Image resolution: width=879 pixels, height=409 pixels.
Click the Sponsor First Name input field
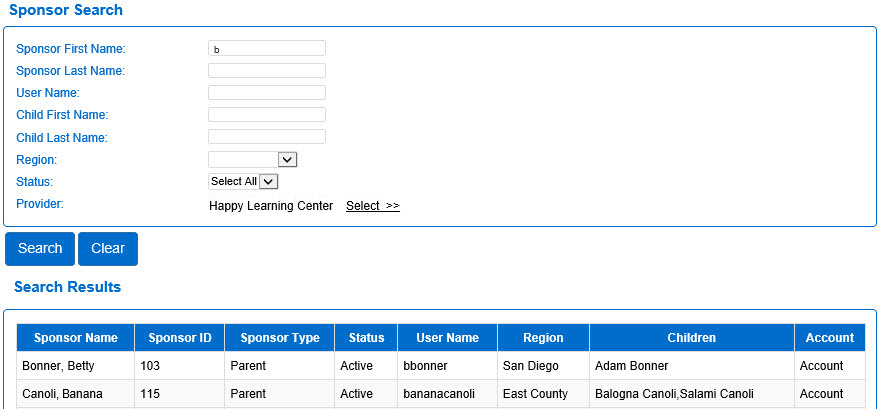(267, 49)
